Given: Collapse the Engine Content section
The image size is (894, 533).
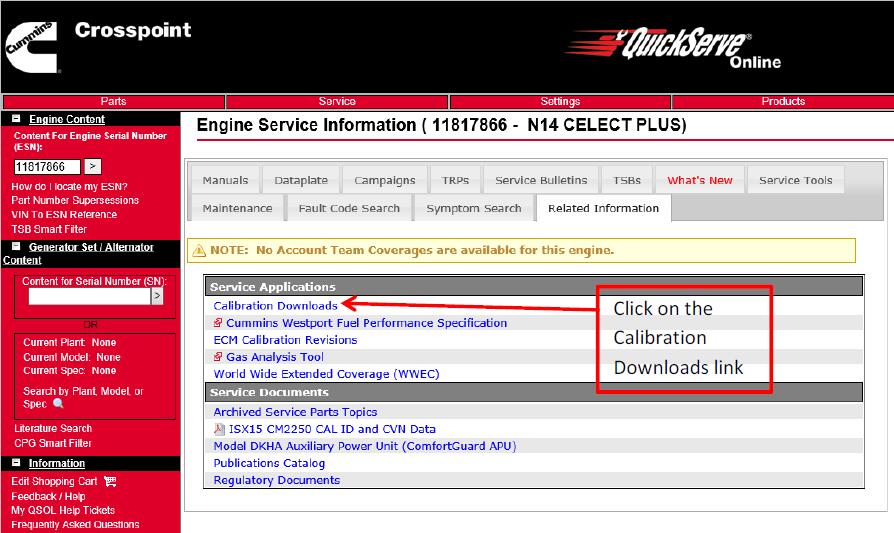Looking at the screenshot, I should [16, 119].
